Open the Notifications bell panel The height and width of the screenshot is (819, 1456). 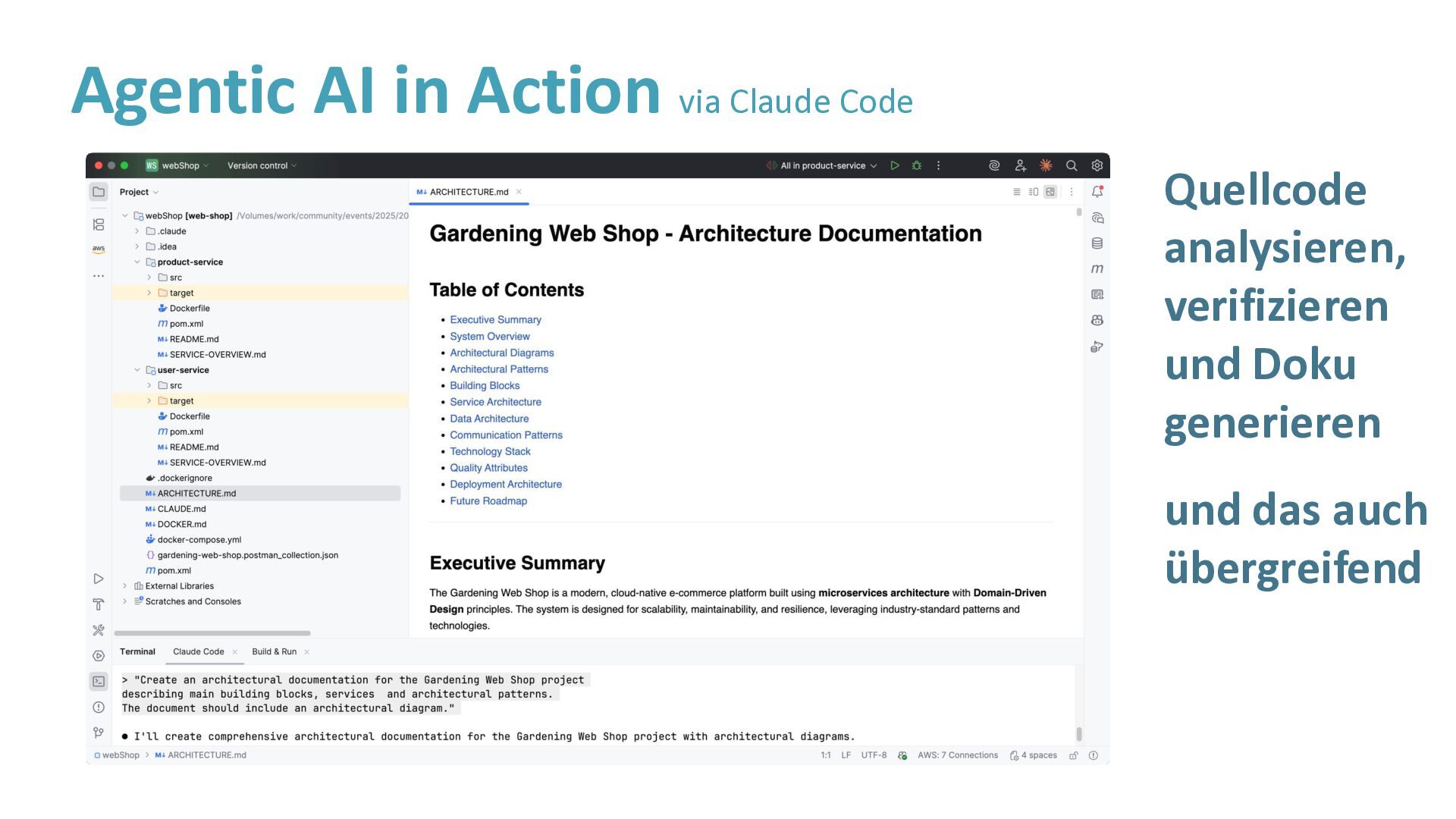coord(1097,192)
